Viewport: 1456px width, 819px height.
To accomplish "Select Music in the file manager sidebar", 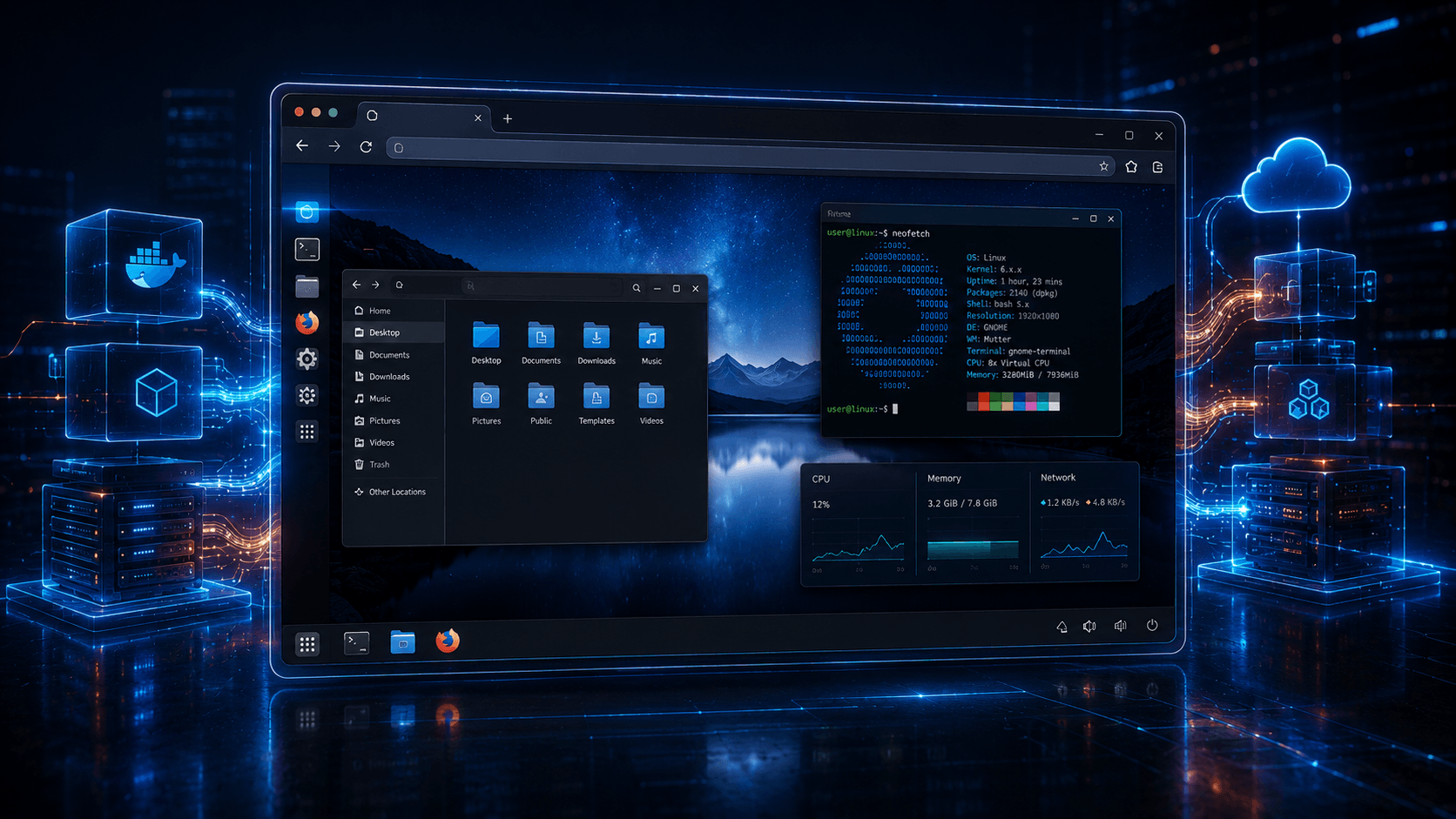I will [x=394, y=399].
